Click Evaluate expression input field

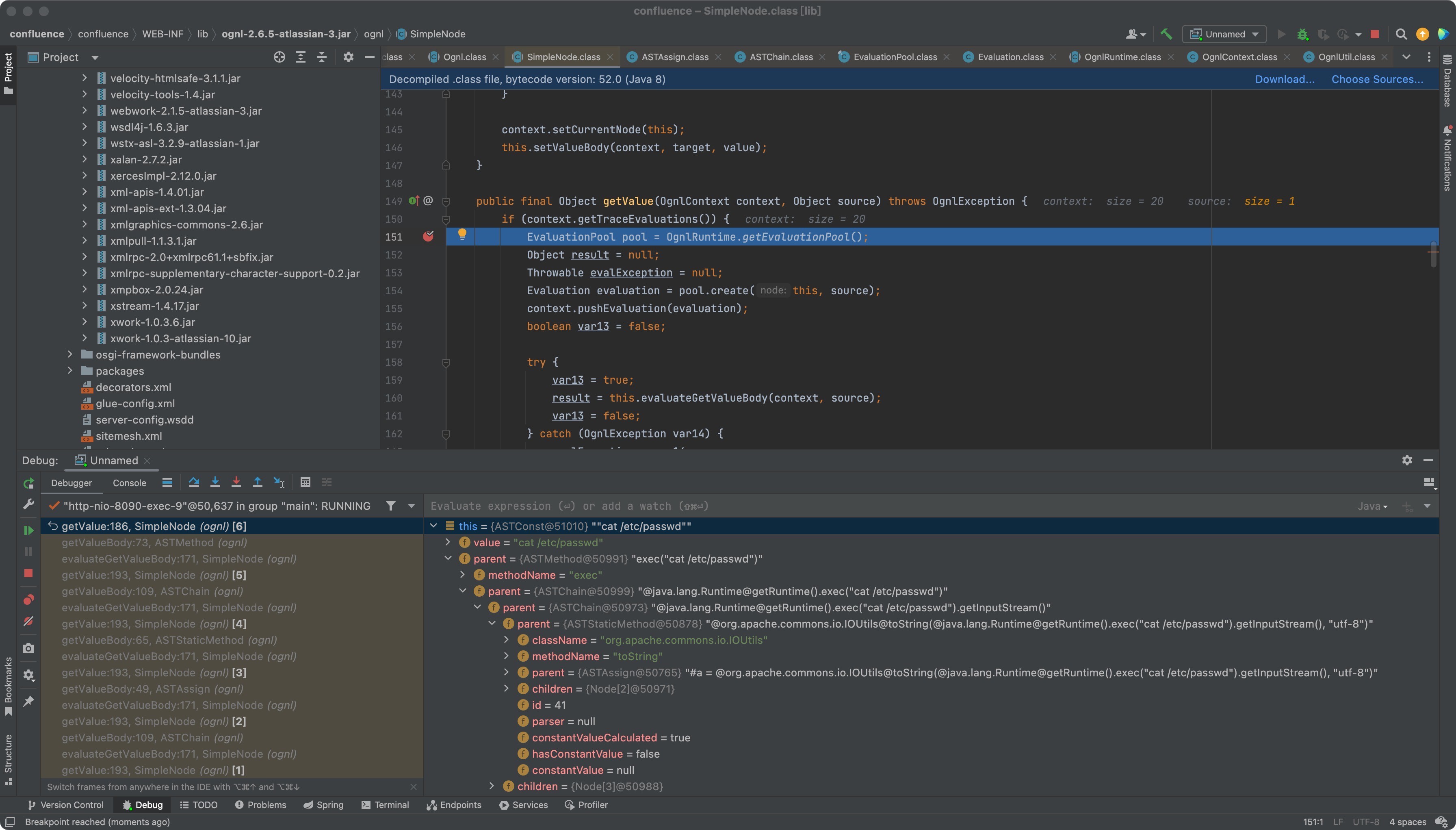coord(888,506)
